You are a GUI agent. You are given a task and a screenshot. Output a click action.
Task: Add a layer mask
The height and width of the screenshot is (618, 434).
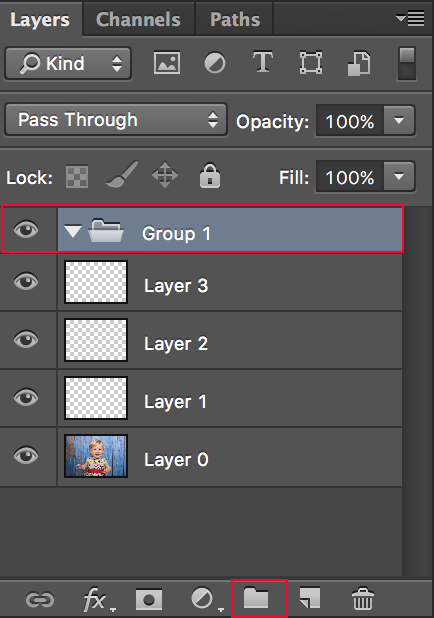point(149,599)
